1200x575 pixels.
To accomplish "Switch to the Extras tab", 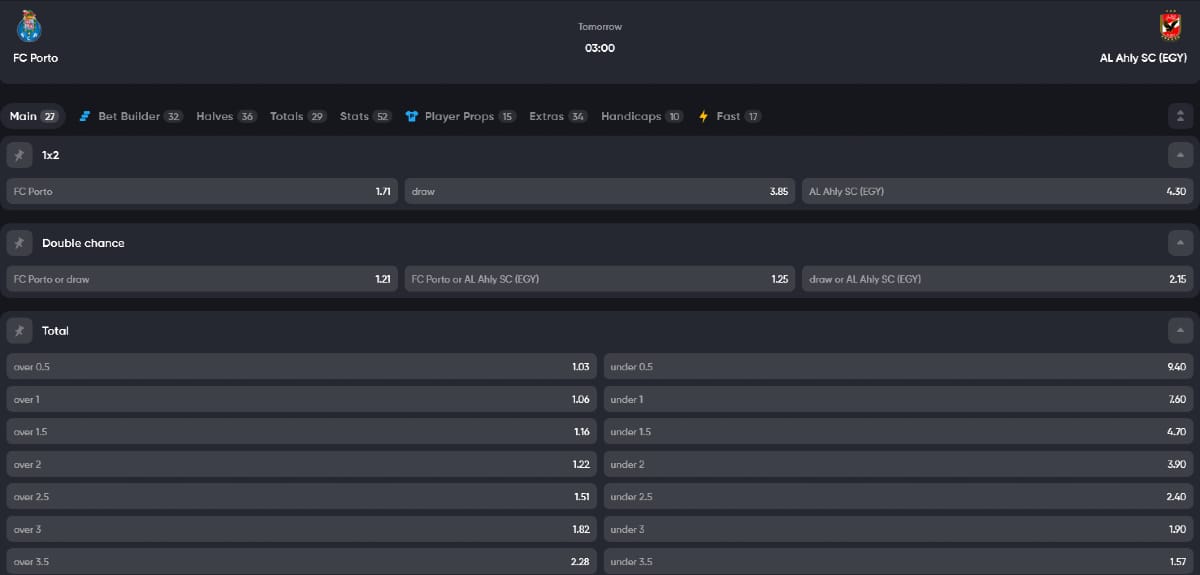I will click(558, 116).
